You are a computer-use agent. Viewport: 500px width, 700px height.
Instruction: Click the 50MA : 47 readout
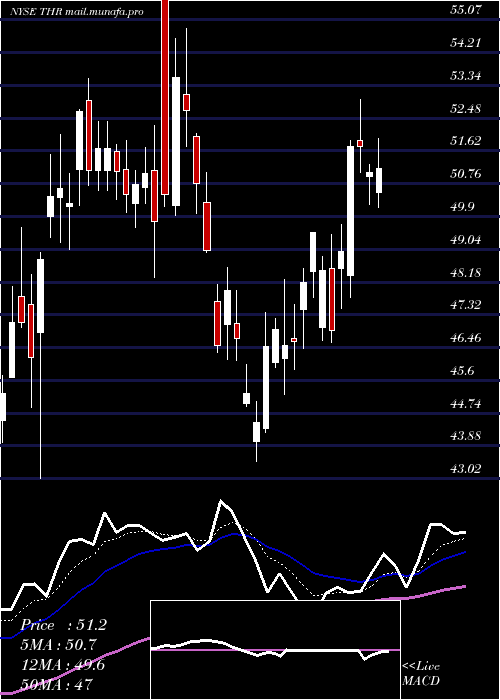(56, 684)
